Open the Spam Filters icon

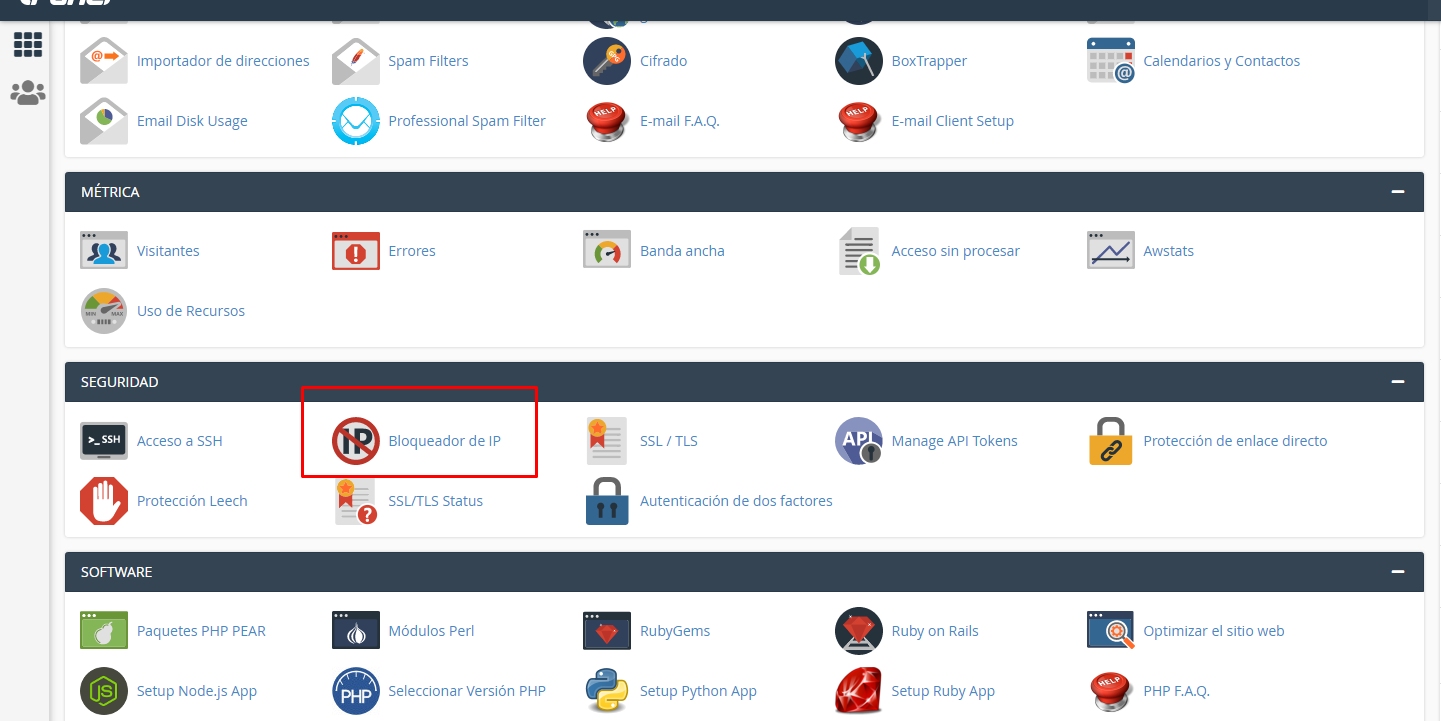tap(356, 61)
